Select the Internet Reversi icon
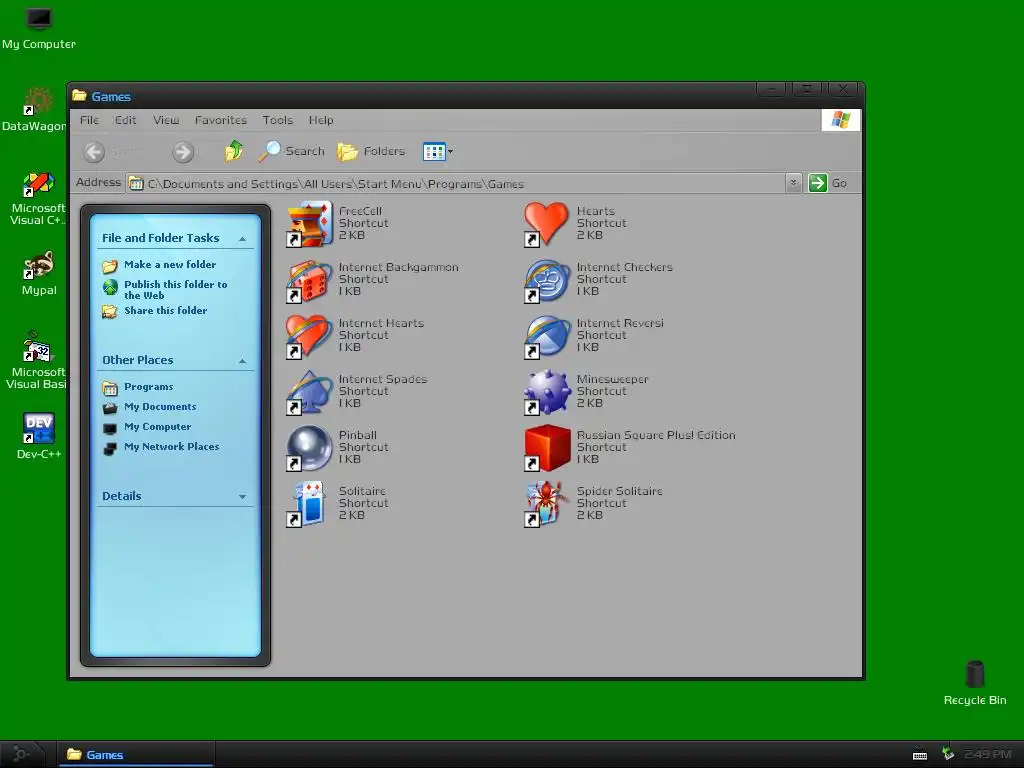1024x768 pixels. (547, 336)
